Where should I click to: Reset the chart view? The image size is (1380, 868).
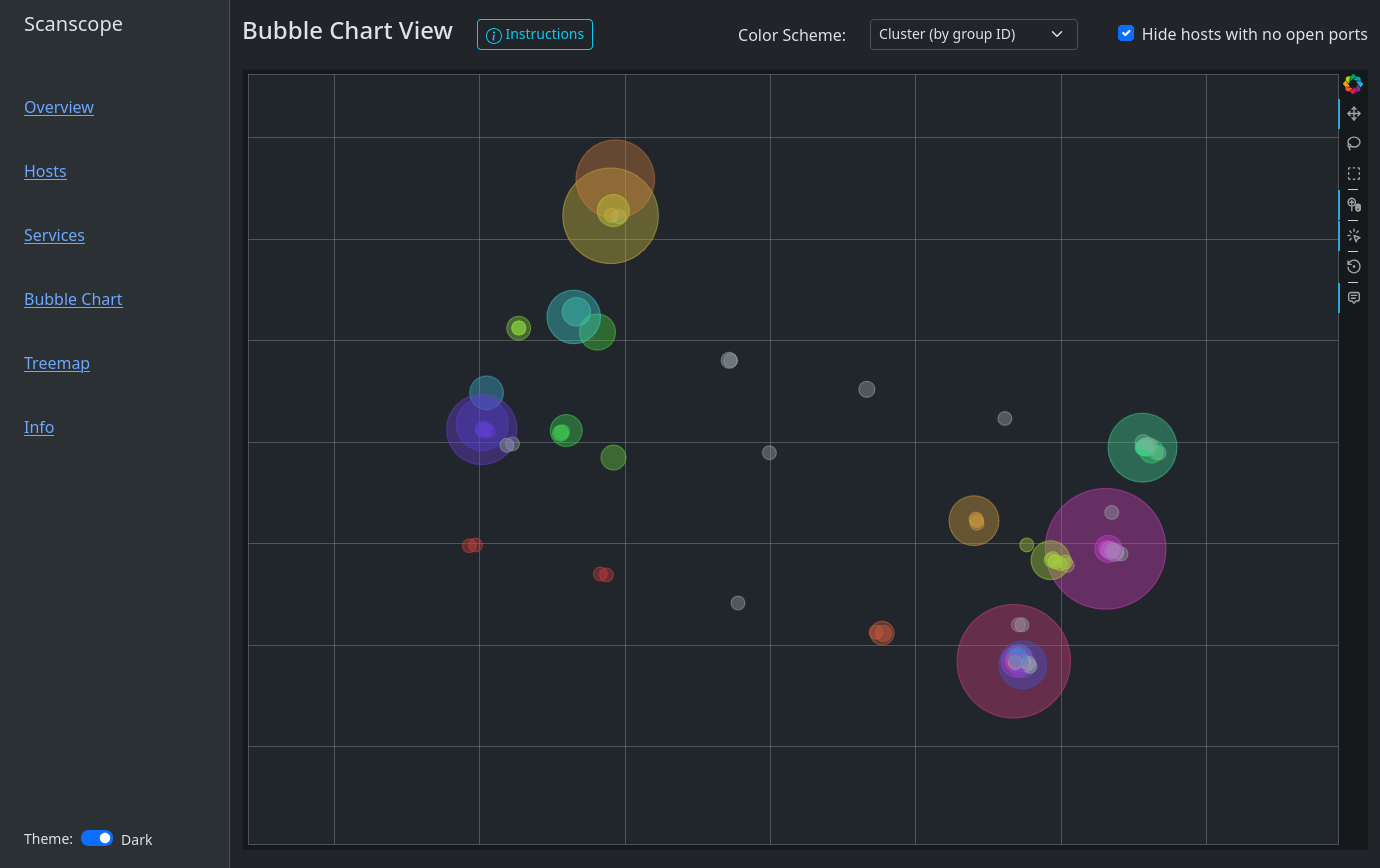(x=1353, y=266)
